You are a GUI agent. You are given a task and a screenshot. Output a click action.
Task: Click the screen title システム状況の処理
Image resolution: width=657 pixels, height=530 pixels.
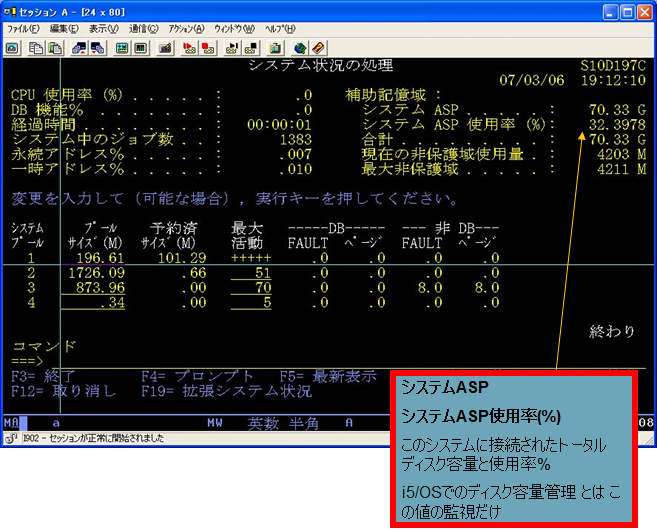point(321,65)
